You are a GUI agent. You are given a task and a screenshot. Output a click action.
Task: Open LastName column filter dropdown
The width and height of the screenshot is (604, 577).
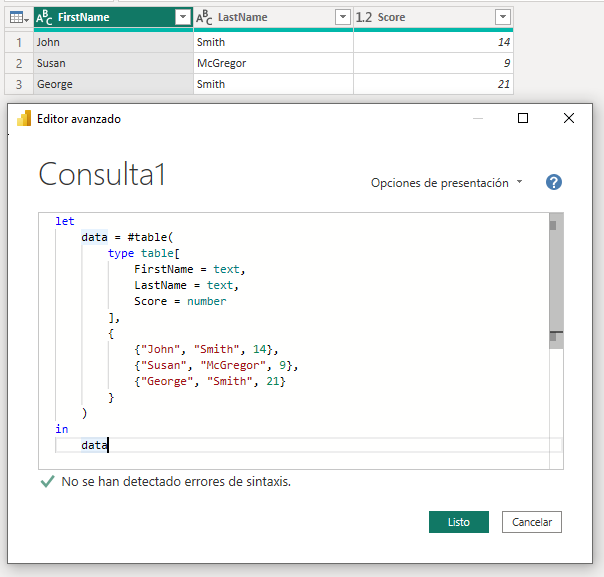click(342, 17)
